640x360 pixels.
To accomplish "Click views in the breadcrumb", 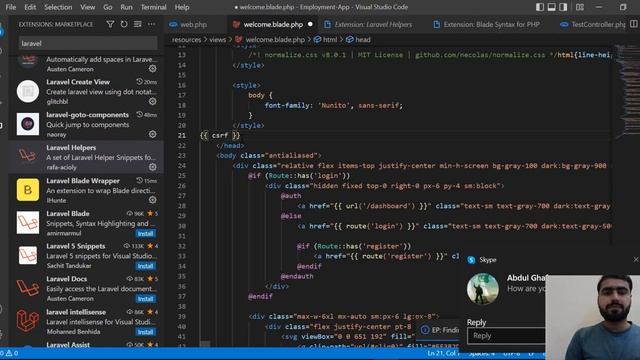I will tap(218, 40).
